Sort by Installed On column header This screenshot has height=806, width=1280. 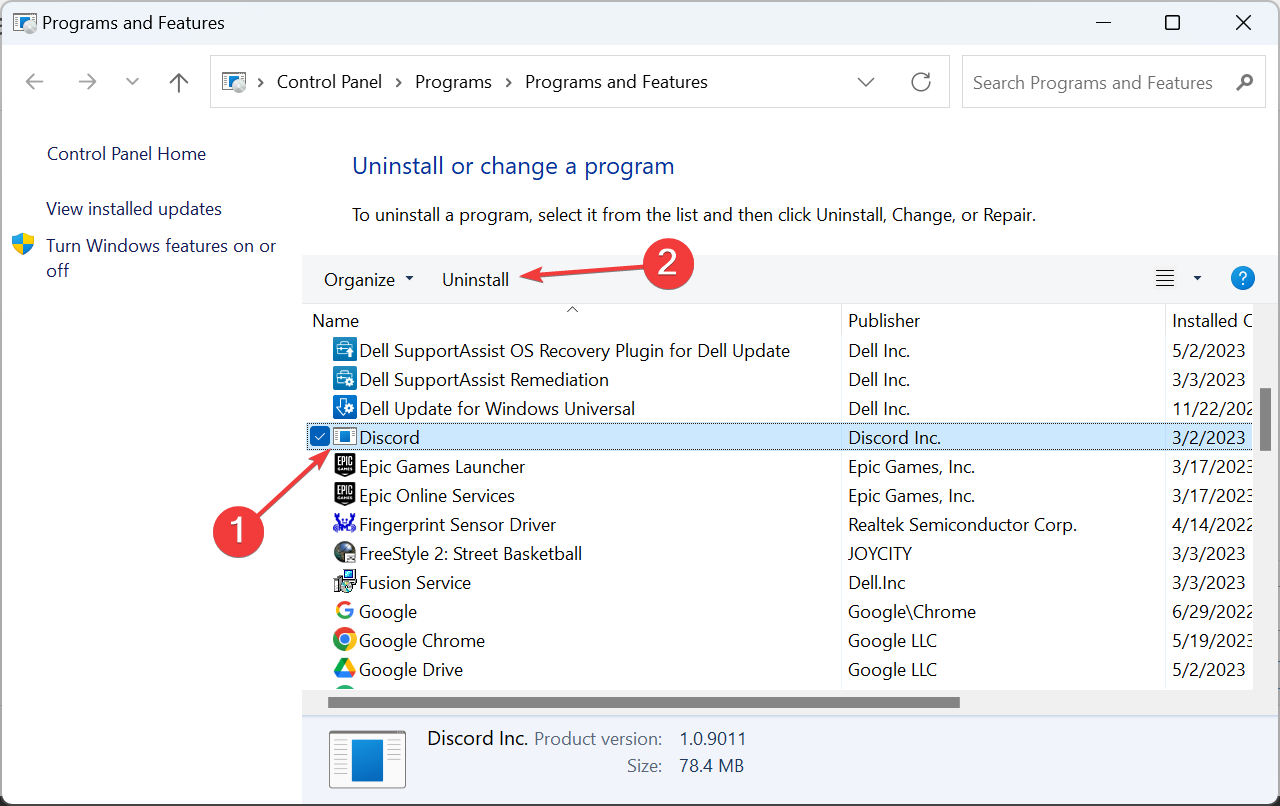(x=1212, y=320)
